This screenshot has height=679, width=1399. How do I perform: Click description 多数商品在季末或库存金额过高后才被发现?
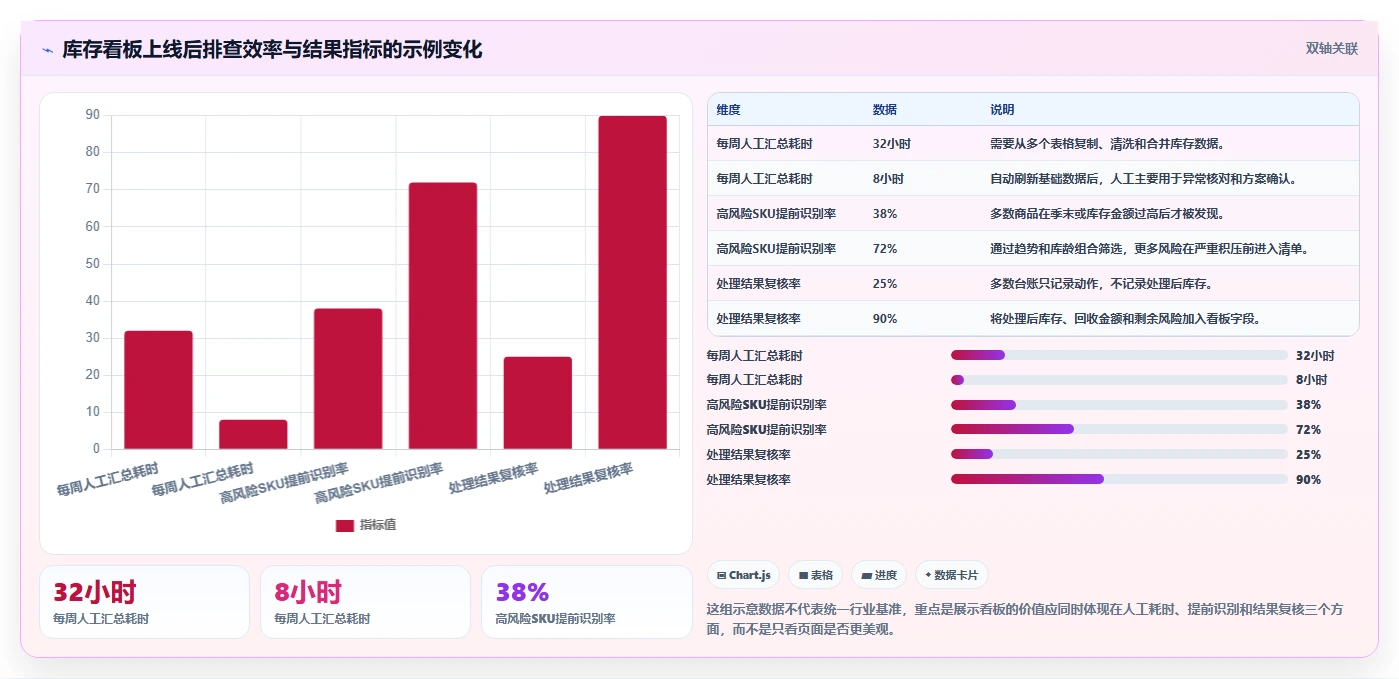(1107, 214)
